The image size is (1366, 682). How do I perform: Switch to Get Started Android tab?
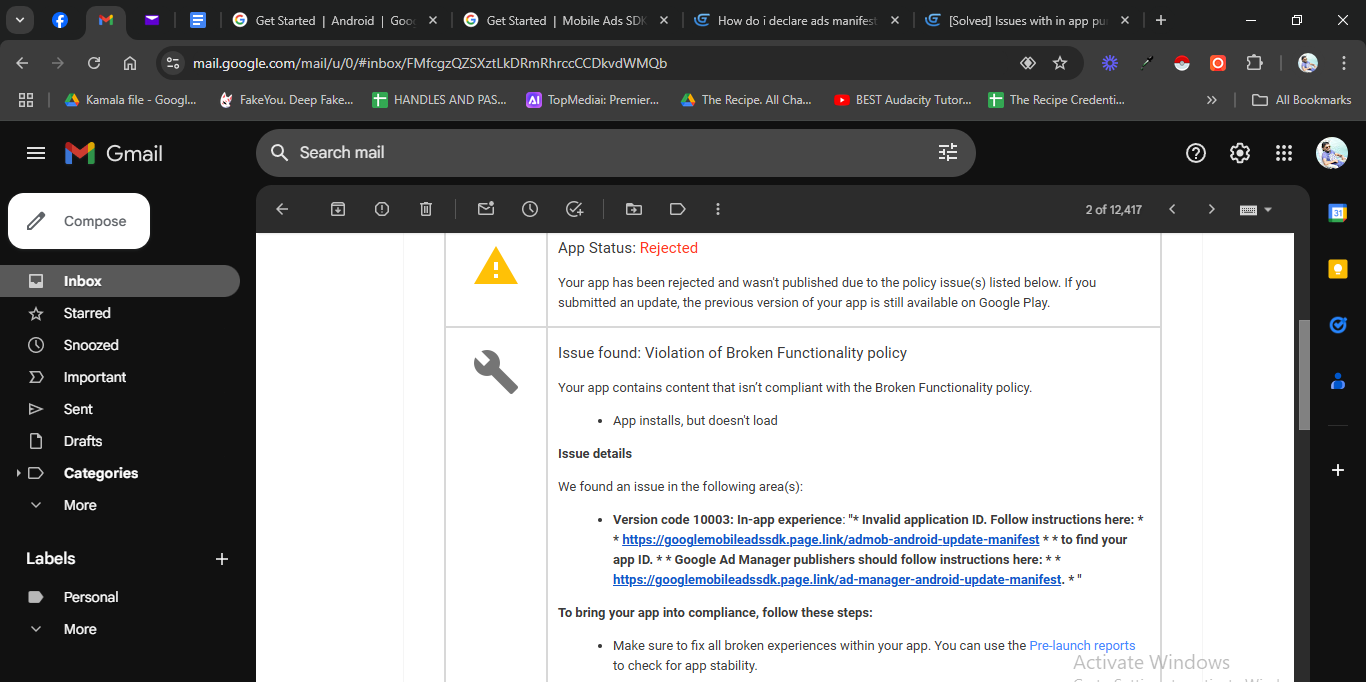click(x=335, y=20)
